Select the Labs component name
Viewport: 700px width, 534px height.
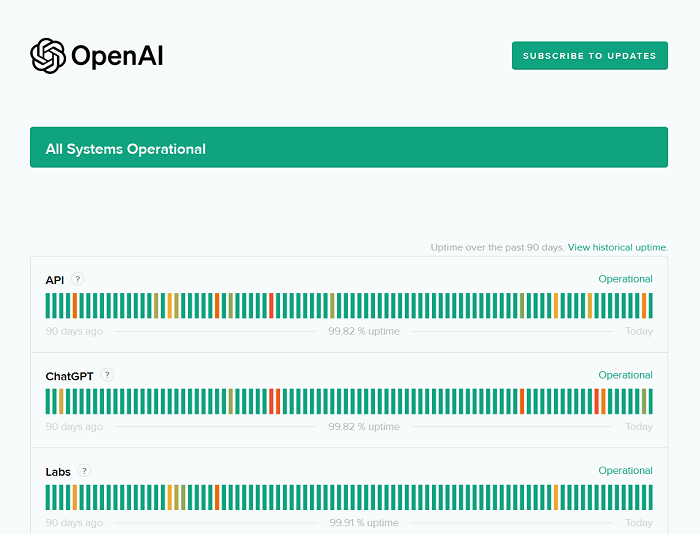click(58, 472)
